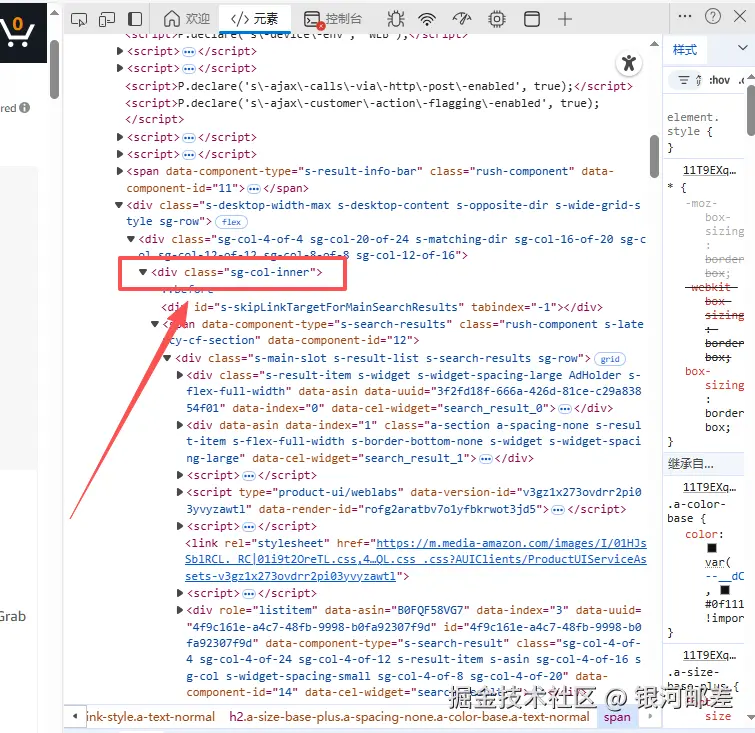Expand the first collapsed script node arrow
This screenshot has height=733, width=755.
point(120,51)
